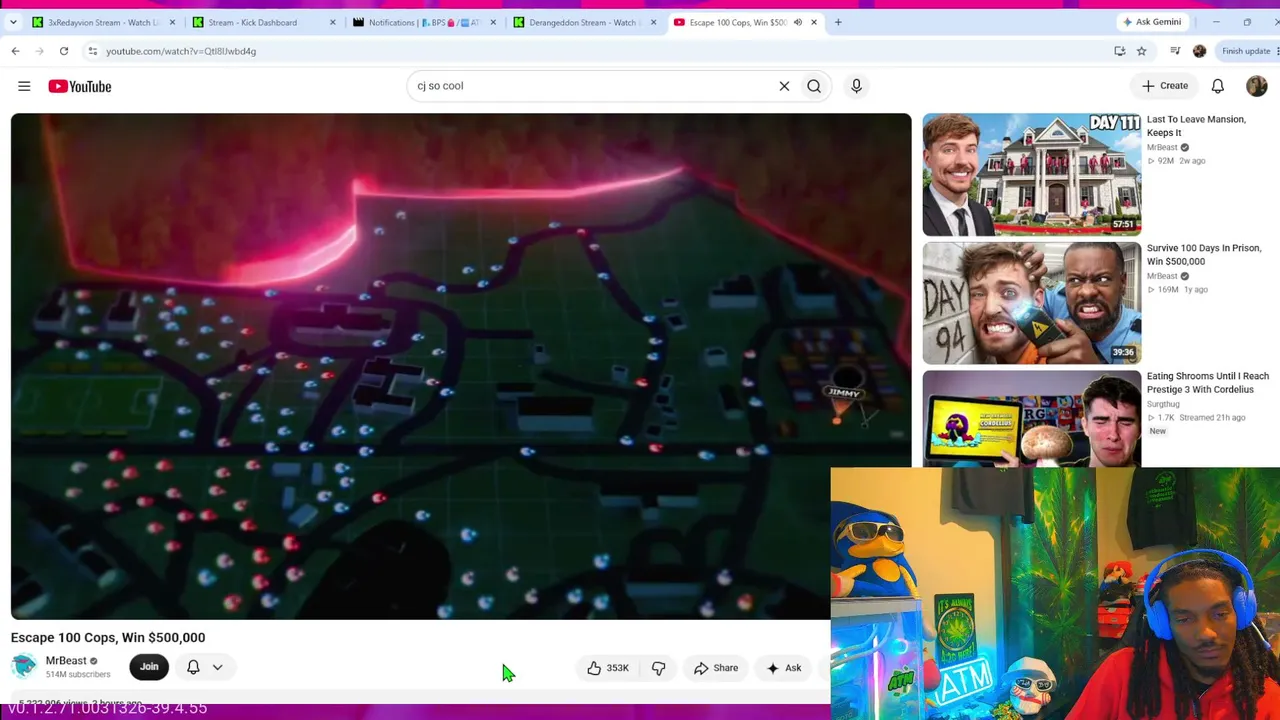Visit the Surghug channel name
The image size is (1280, 720).
click(x=1162, y=404)
